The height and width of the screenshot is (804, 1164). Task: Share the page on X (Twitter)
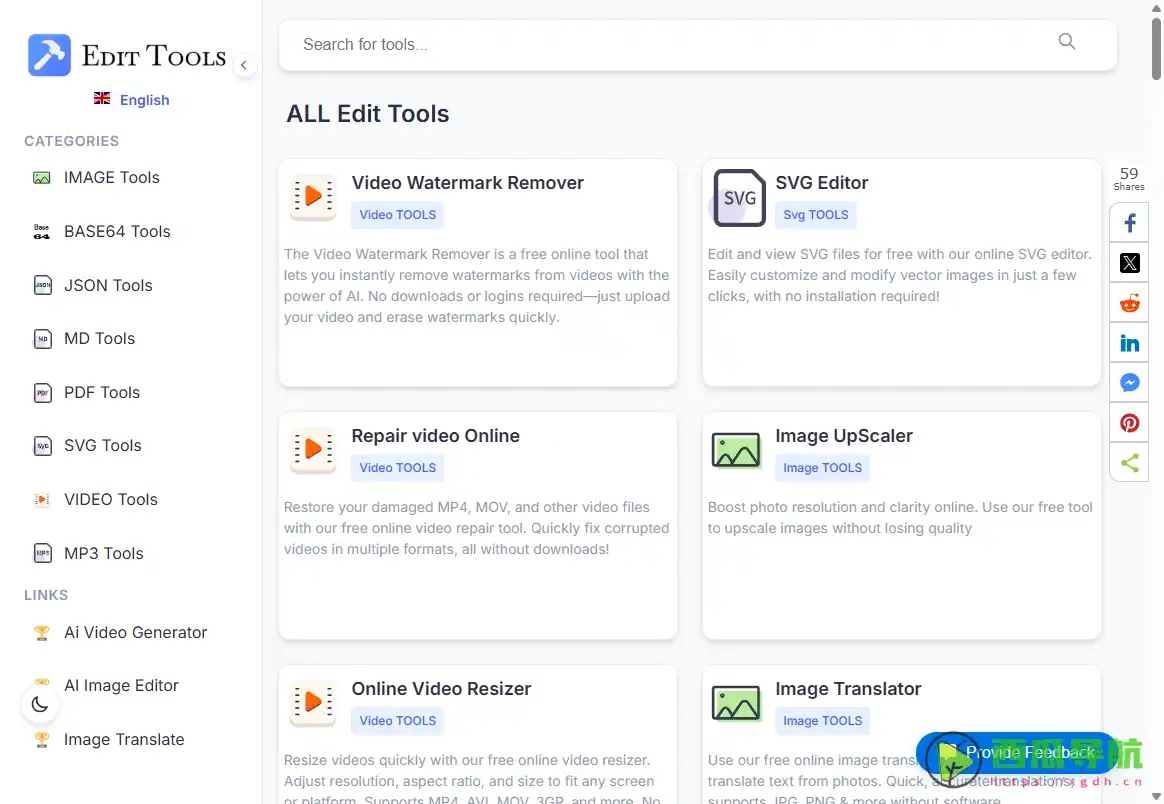click(1129, 263)
